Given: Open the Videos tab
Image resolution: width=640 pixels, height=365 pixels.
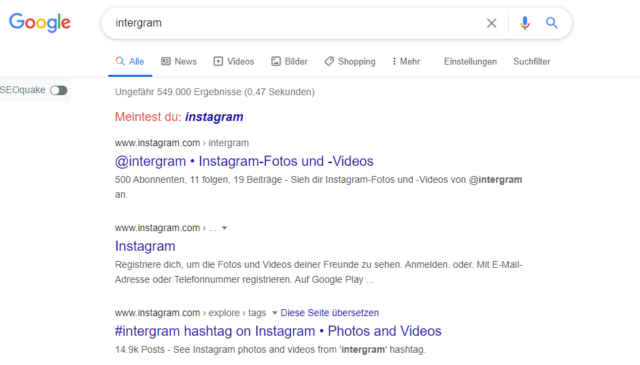Looking at the screenshot, I should click(x=234, y=62).
